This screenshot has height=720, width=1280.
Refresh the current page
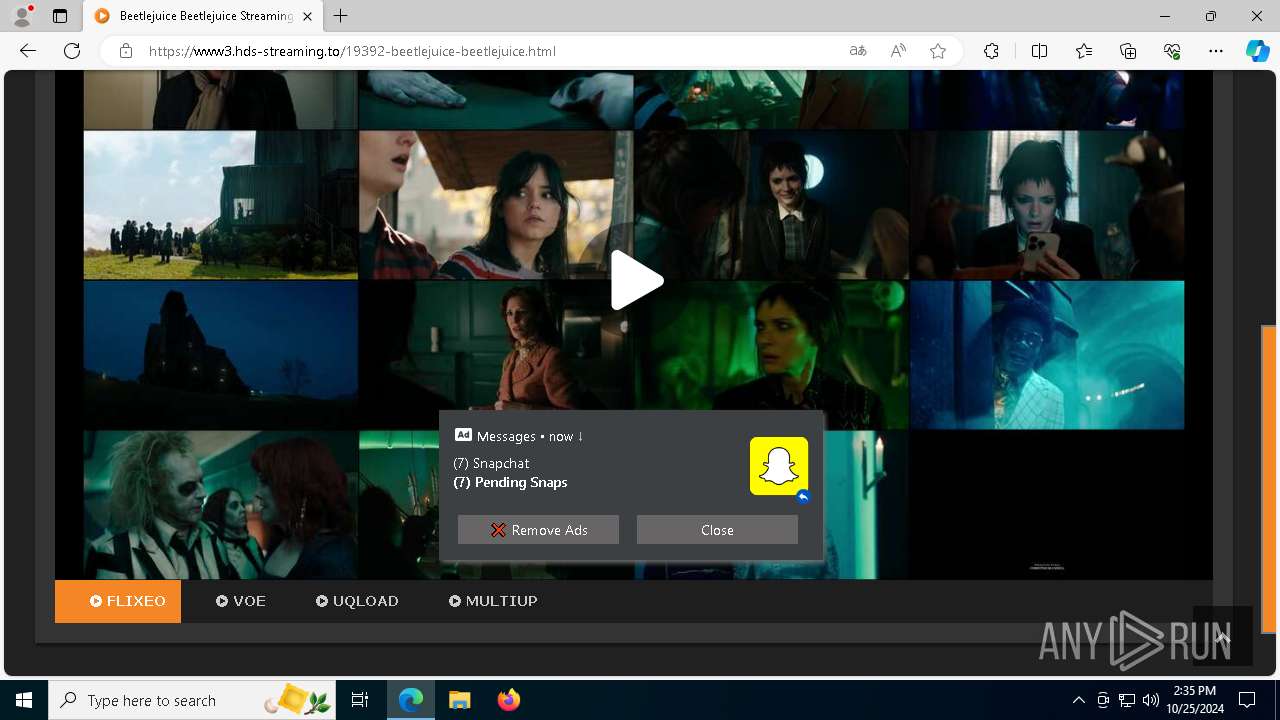pyautogui.click(x=72, y=51)
